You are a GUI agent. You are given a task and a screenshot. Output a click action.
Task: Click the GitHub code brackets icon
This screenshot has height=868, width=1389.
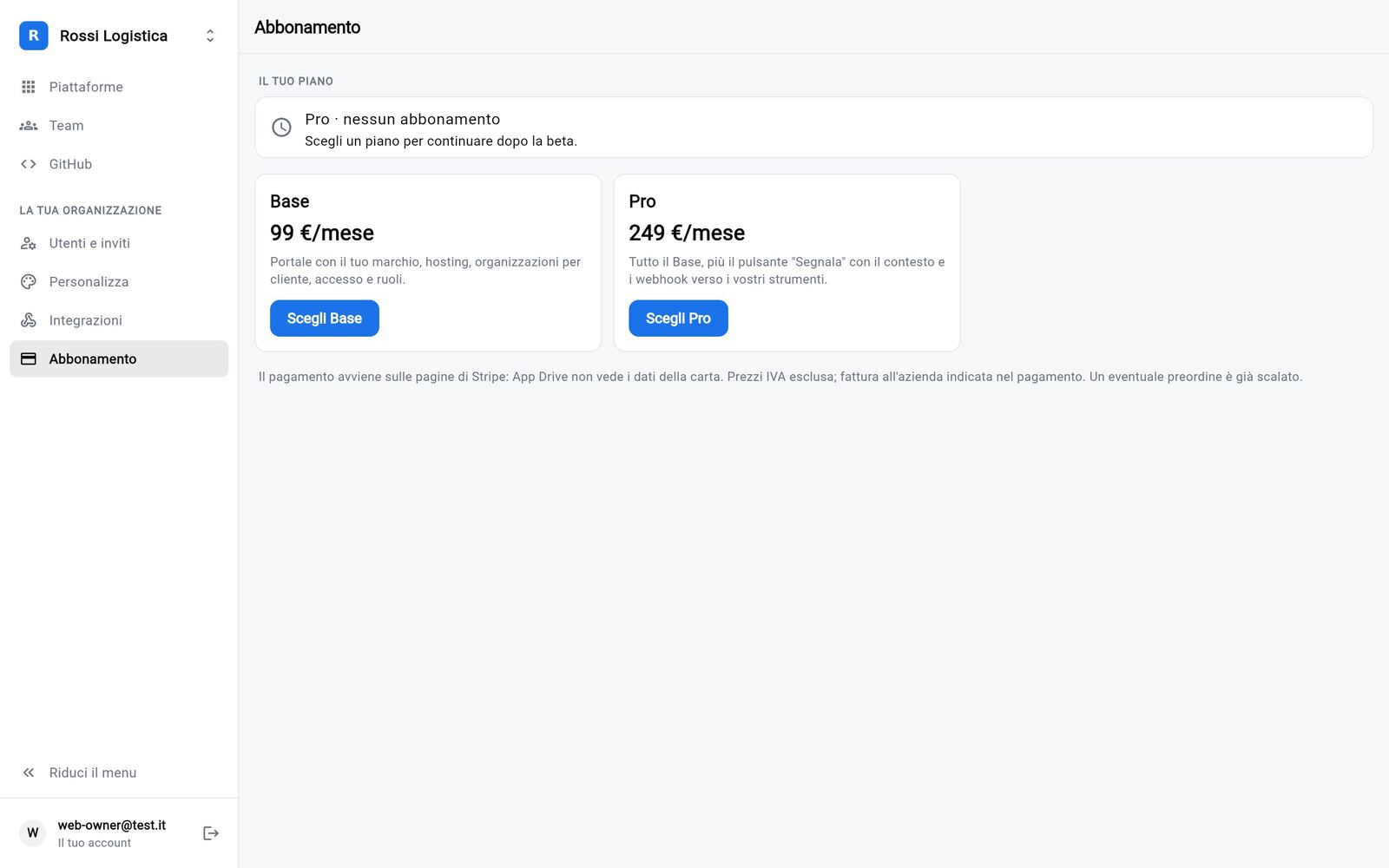pyautogui.click(x=29, y=164)
